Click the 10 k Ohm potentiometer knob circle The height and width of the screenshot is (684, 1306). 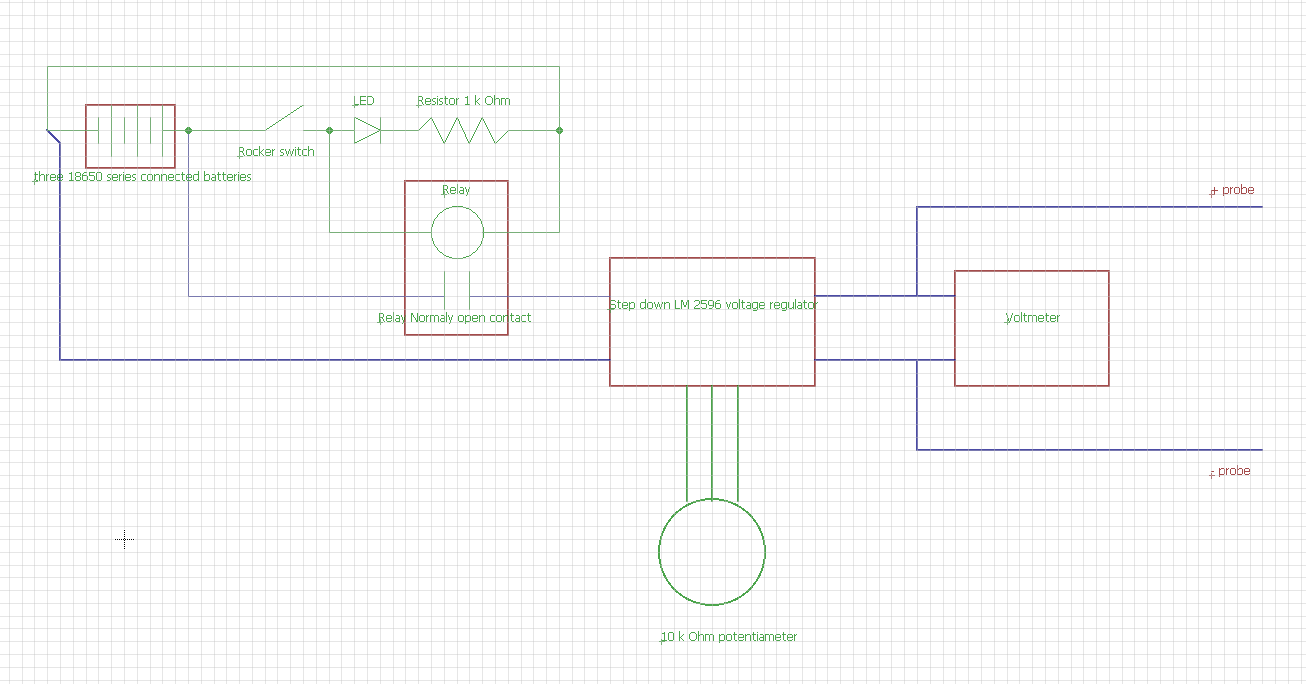(x=711, y=551)
